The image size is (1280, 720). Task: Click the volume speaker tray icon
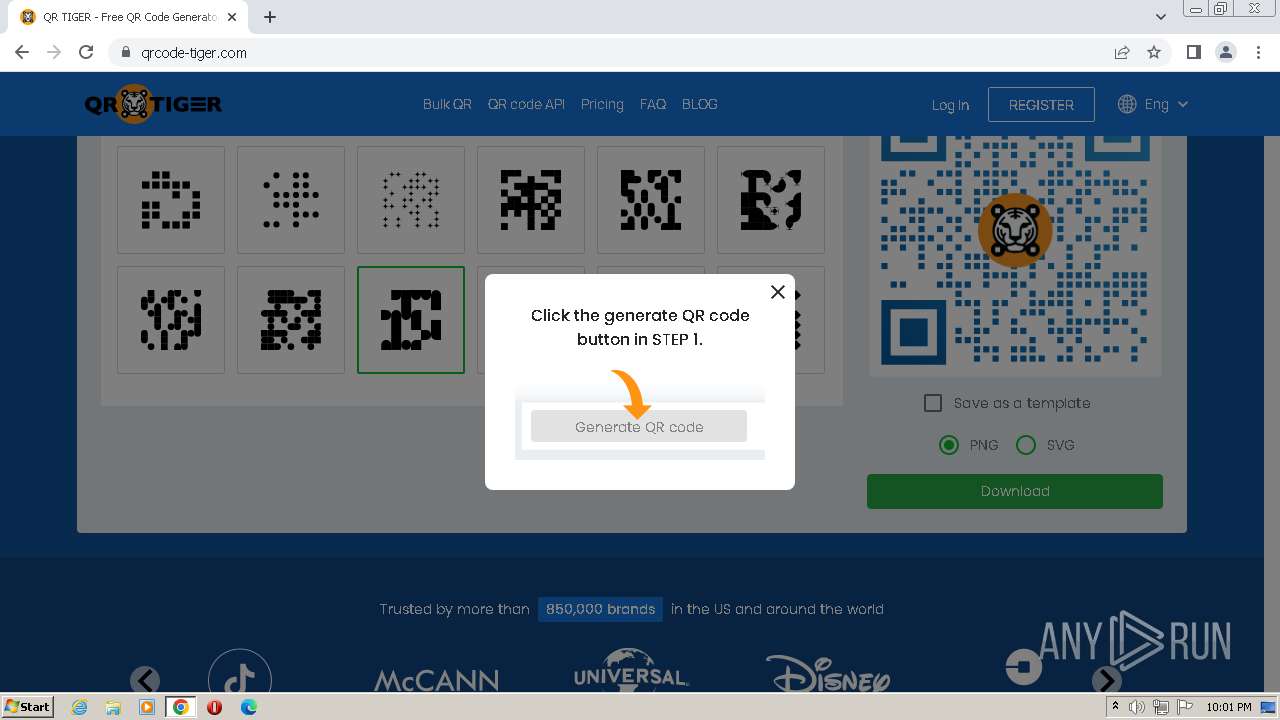[1136, 707]
